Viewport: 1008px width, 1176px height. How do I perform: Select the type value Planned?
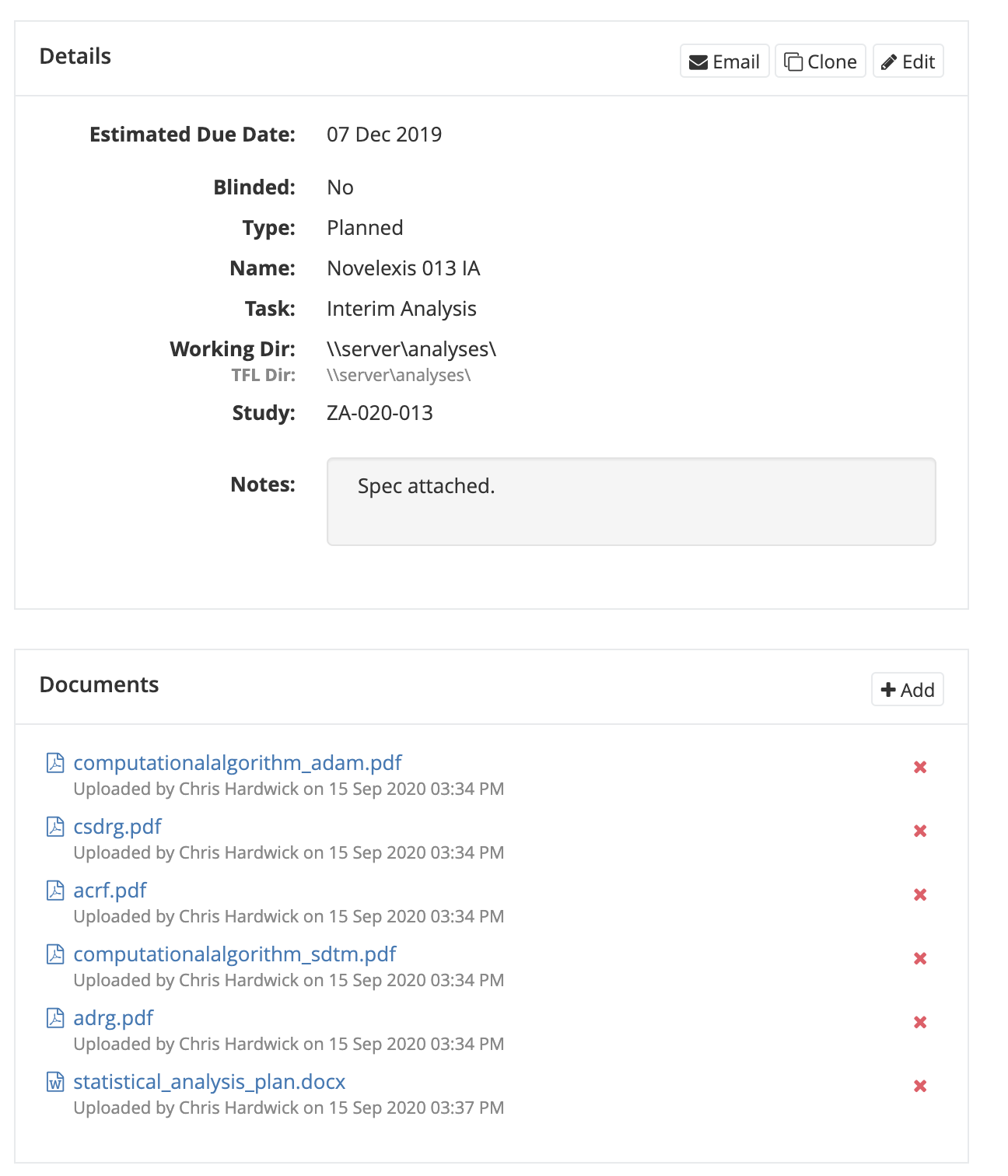pyautogui.click(x=365, y=228)
